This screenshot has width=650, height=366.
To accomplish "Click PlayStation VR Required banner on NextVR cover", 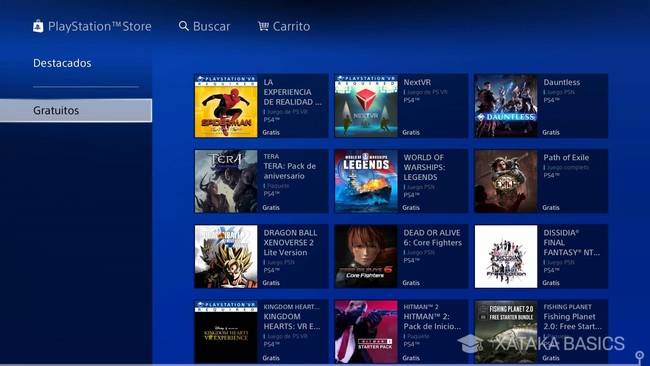I will (366, 80).
